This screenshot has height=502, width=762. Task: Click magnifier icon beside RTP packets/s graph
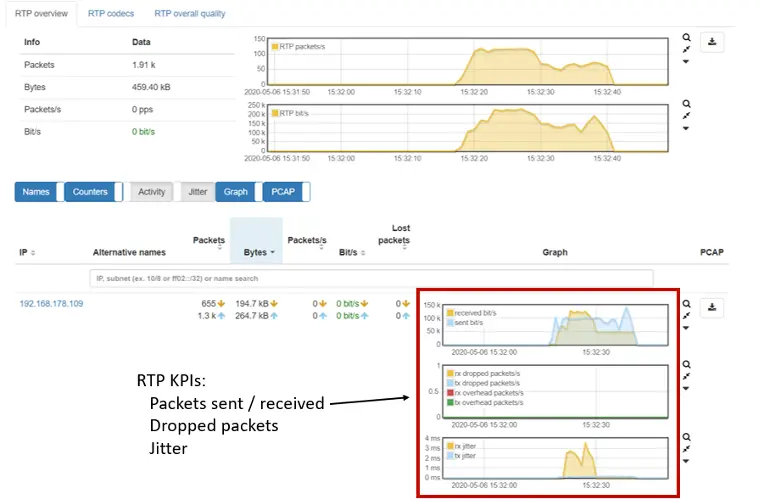pyautogui.click(x=686, y=37)
